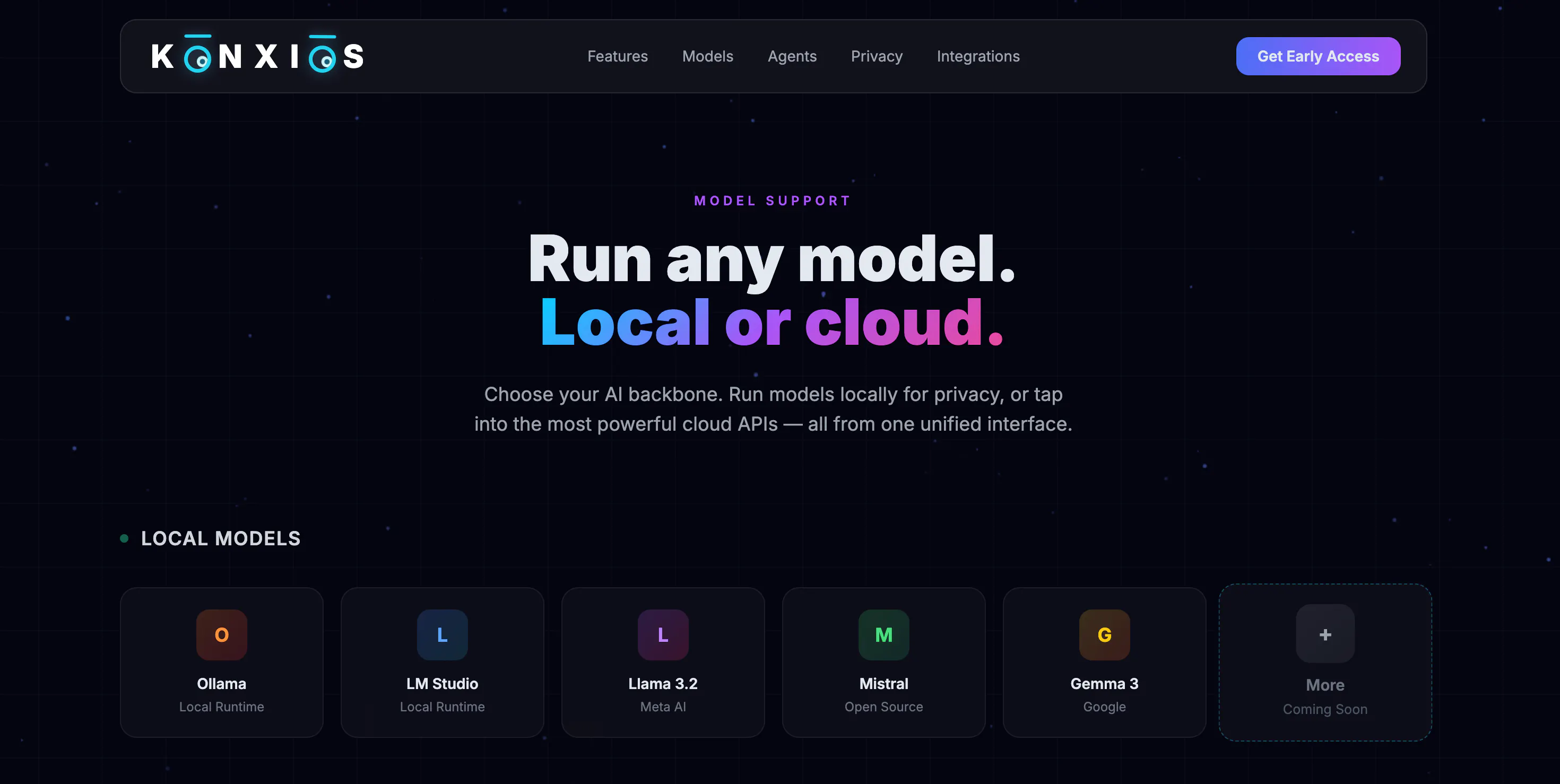Select the Ollama card title

pos(222,684)
